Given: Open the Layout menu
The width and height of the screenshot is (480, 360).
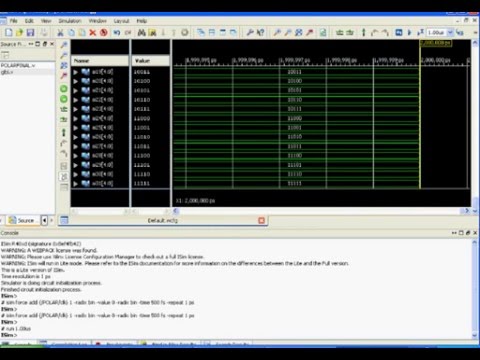Looking at the screenshot, I should click(x=121, y=21).
